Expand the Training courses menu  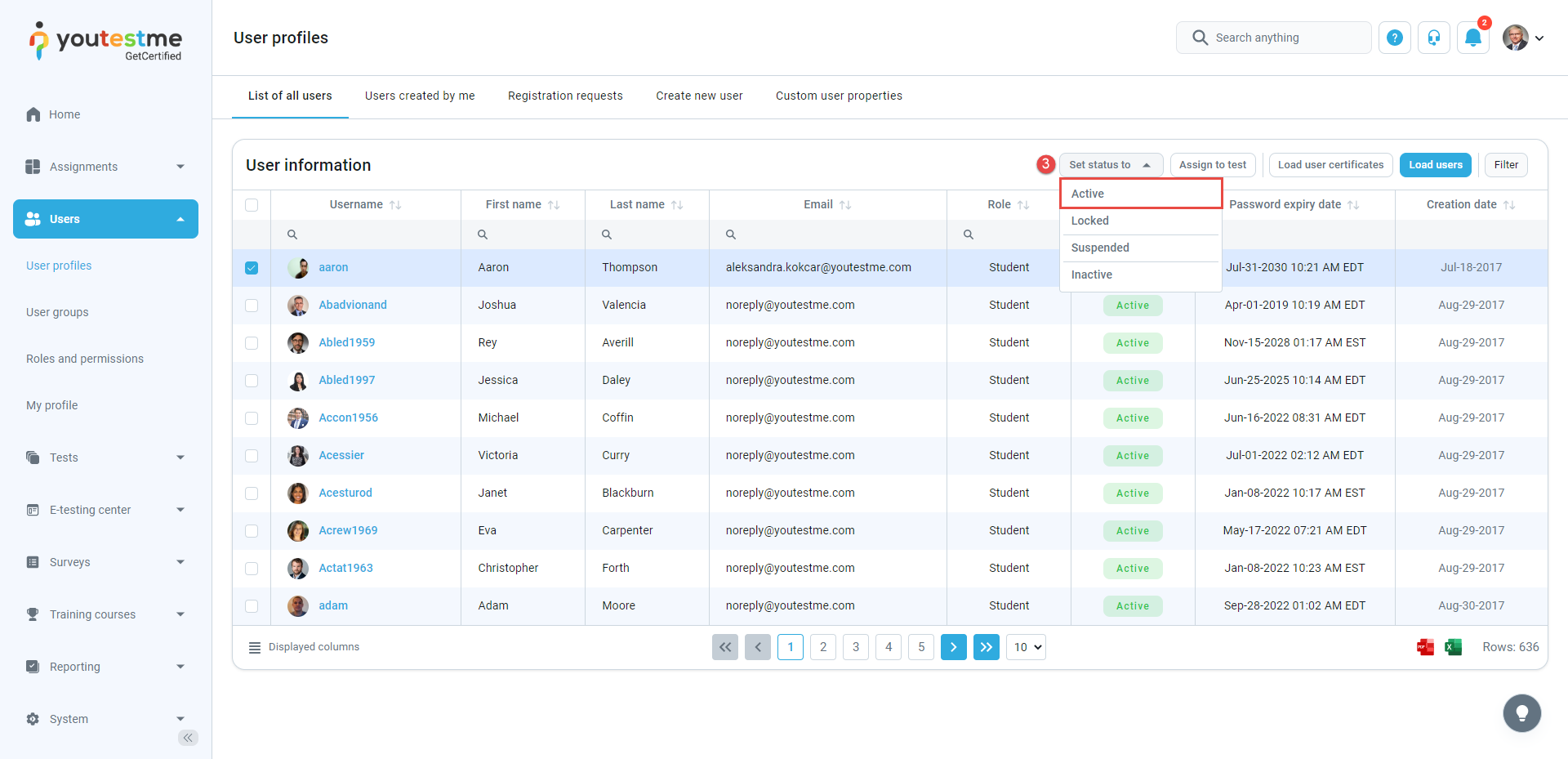[x=180, y=614]
